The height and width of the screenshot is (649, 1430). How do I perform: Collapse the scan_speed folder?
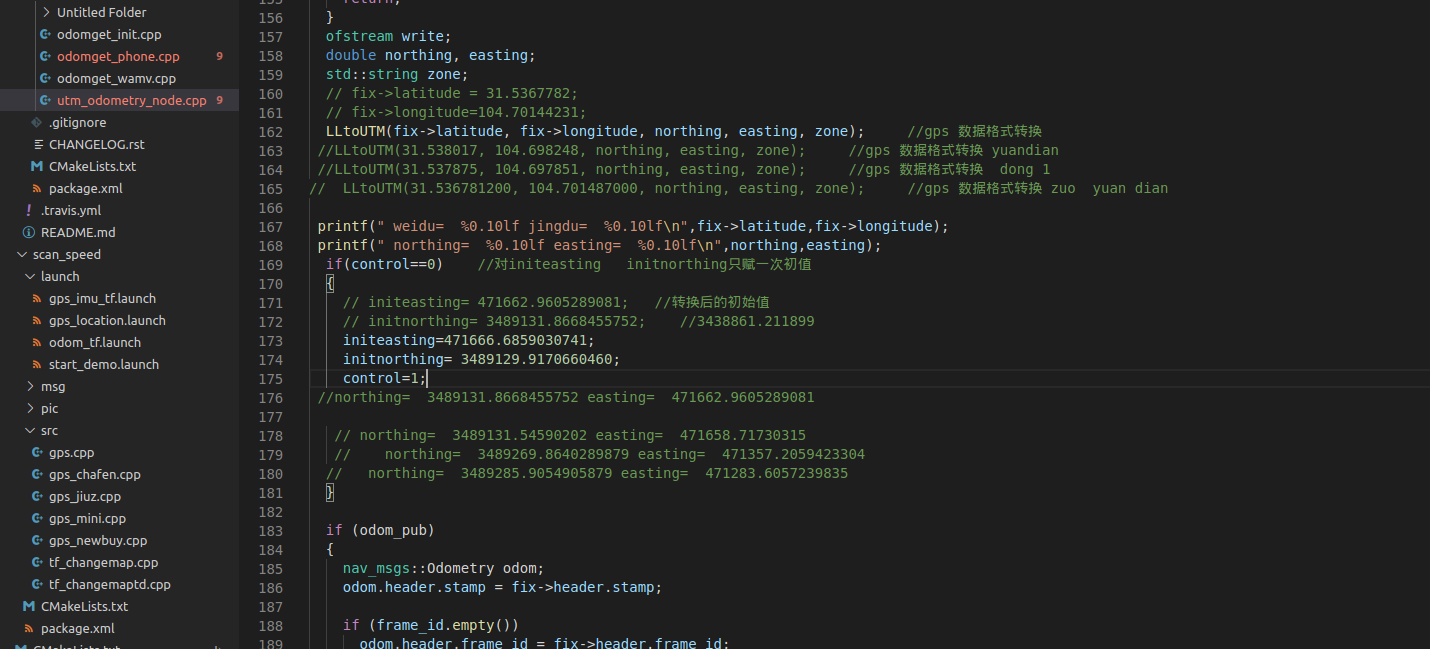tap(22, 254)
